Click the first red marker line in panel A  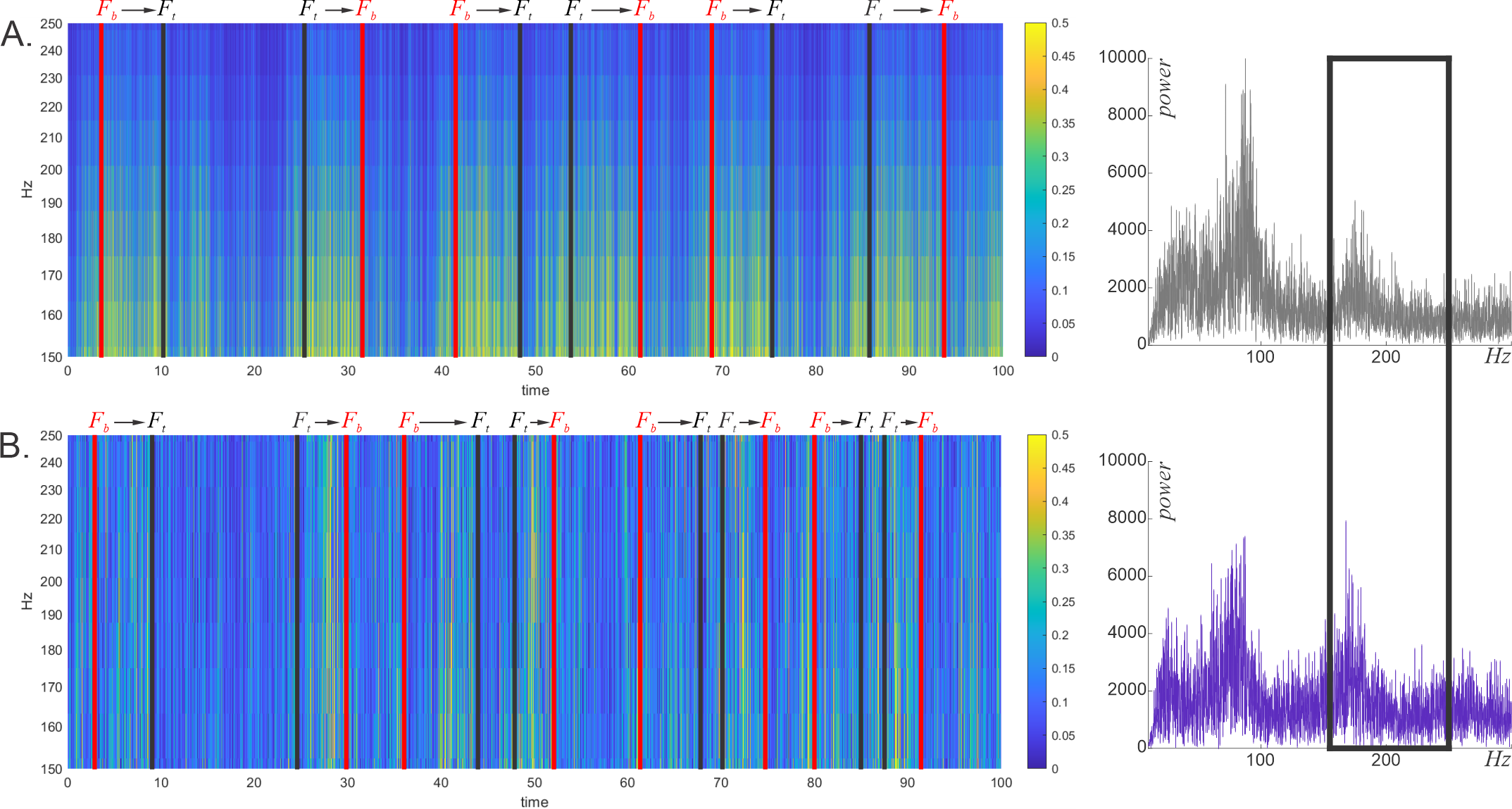pyautogui.click(x=101, y=190)
